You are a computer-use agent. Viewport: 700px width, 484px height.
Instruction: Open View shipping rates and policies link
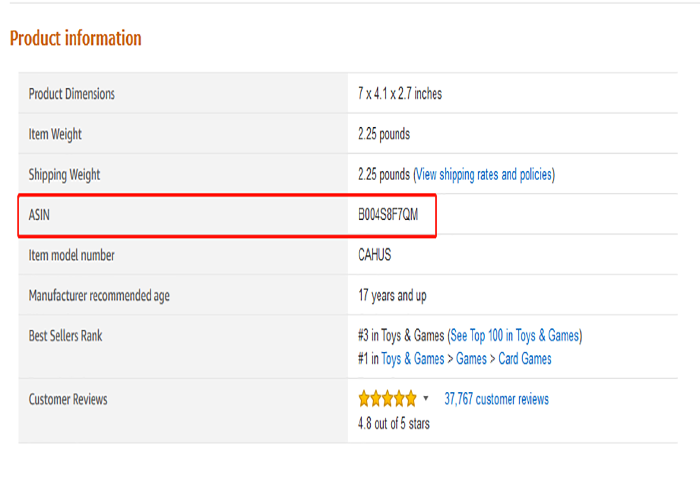click(484, 175)
